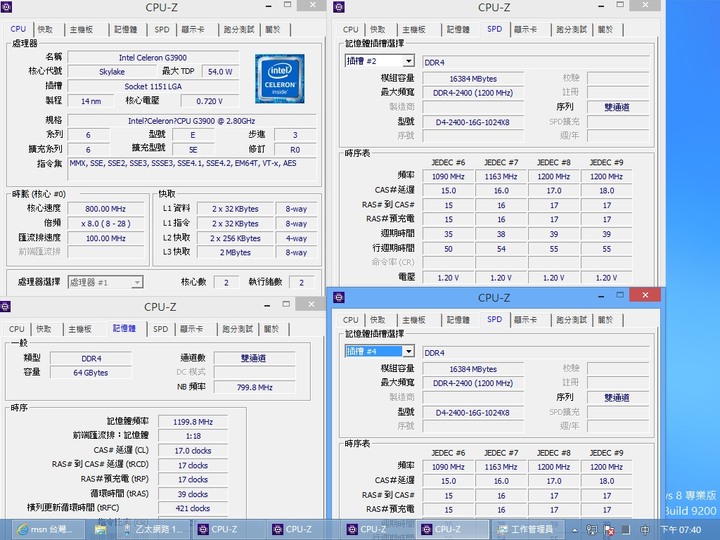Open the 插槽 #2 memory slot dropdown
This screenshot has height=540, width=720.
408,61
